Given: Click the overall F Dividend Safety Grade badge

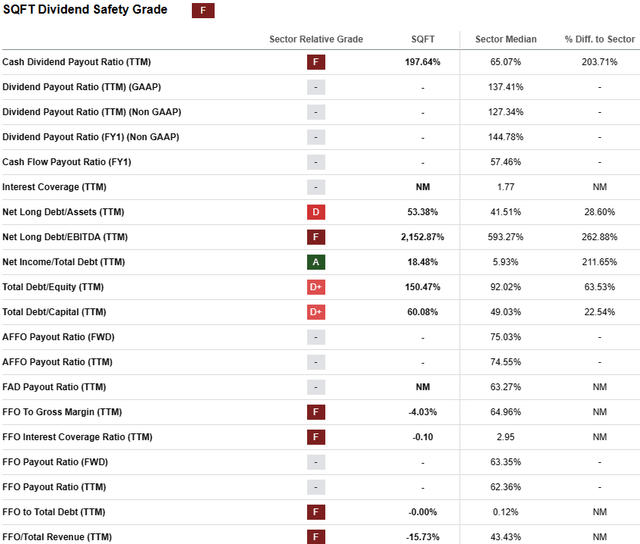Looking at the screenshot, I should 203,11.
